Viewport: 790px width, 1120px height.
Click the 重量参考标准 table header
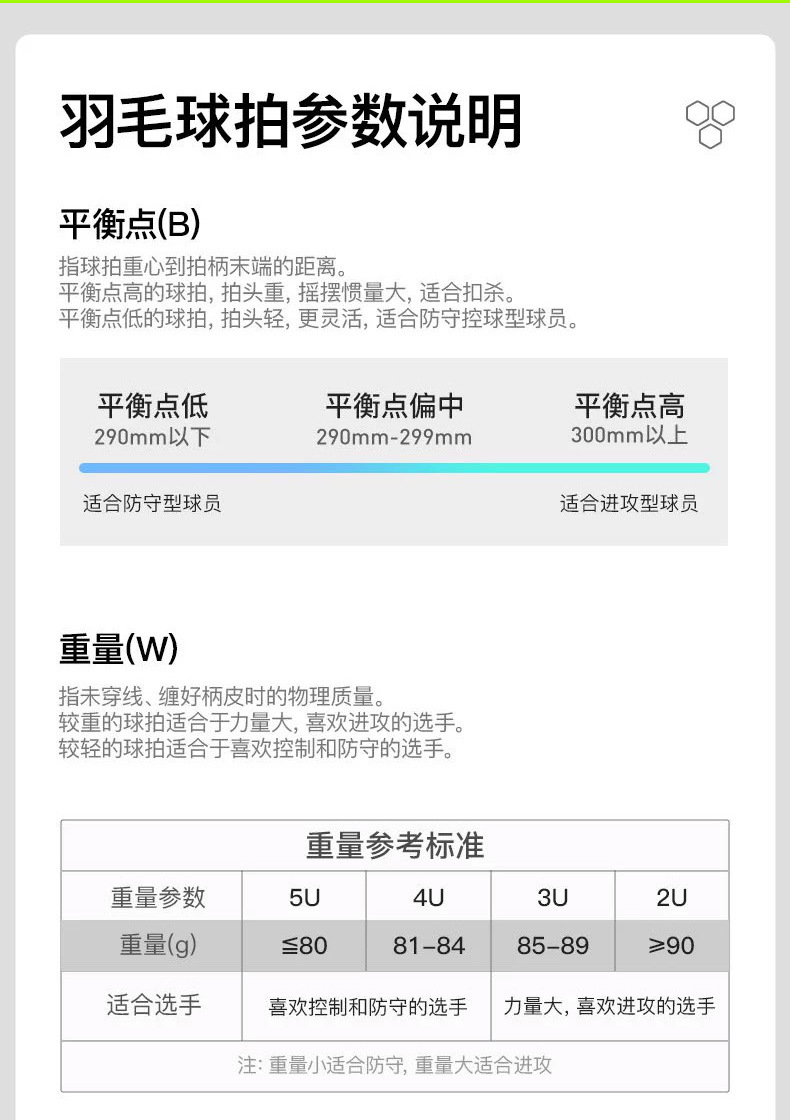click(394, 846)
